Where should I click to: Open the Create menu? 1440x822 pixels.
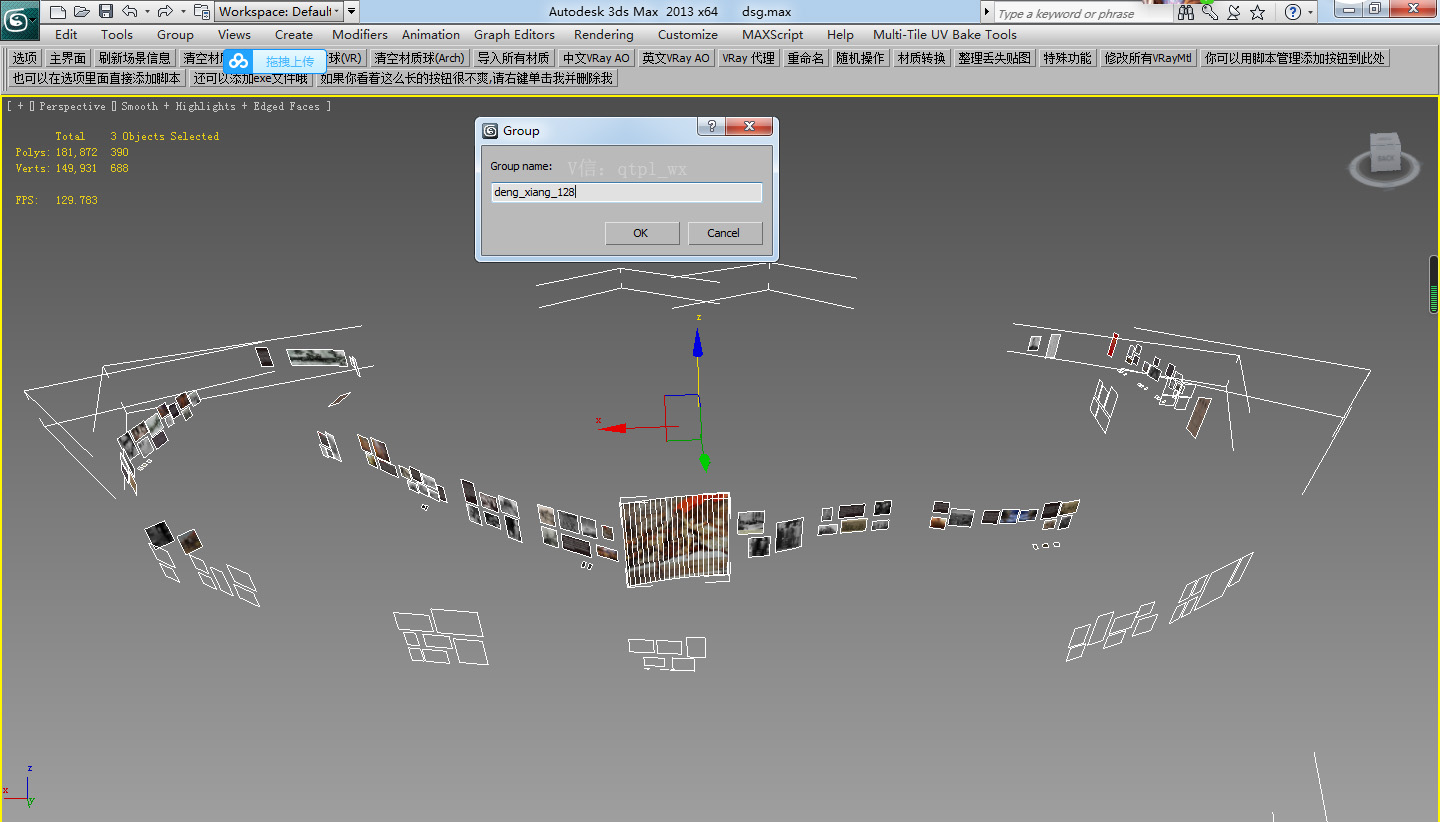tap(294, 34)
